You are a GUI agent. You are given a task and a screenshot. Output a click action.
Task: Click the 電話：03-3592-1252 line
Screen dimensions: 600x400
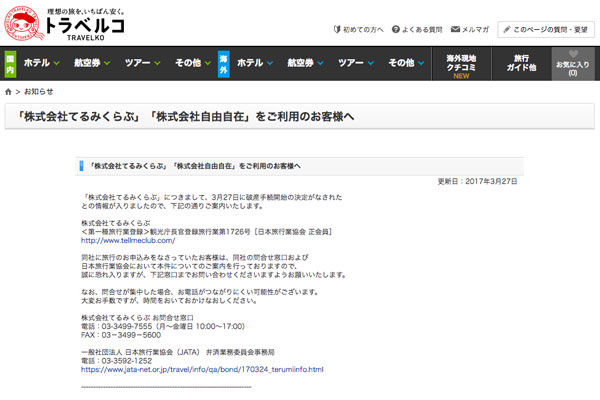click(x=116, y=361)
